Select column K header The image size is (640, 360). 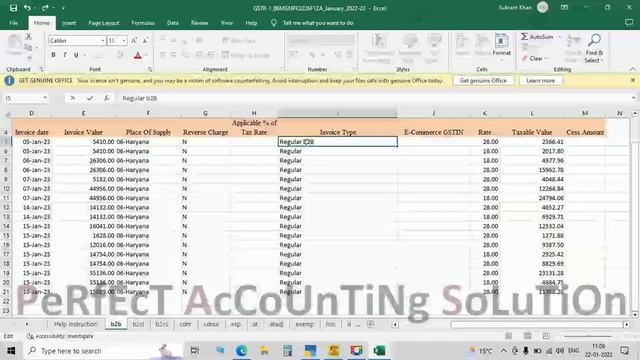click(x=484, y=113)
